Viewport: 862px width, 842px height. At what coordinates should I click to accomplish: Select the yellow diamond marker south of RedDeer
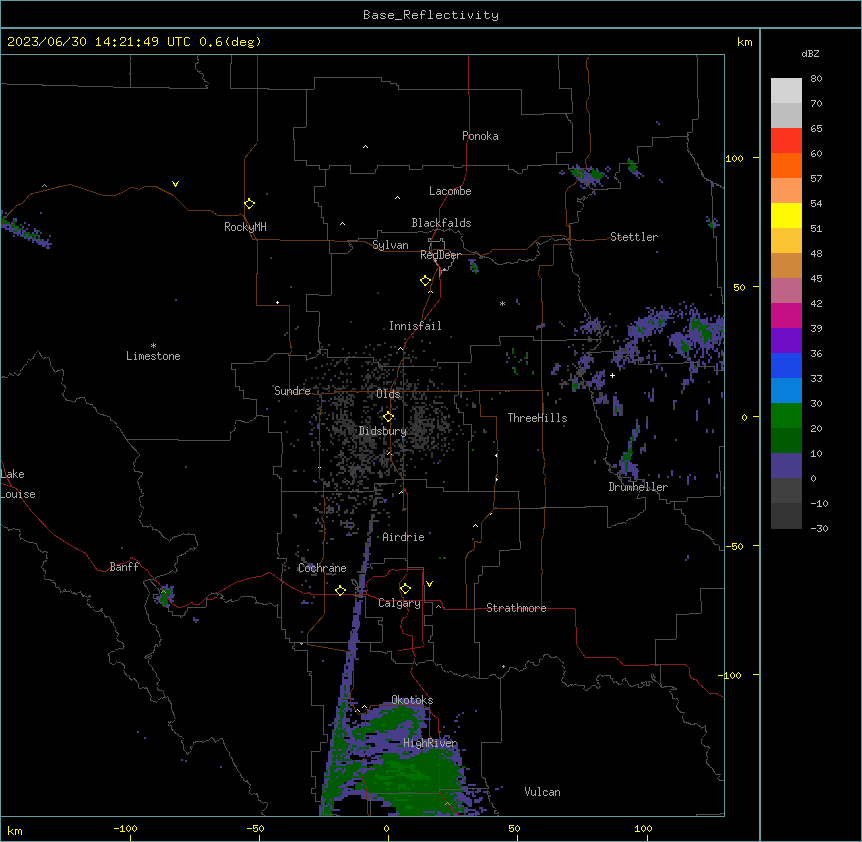pyautogui.click(x=426, y=281)
